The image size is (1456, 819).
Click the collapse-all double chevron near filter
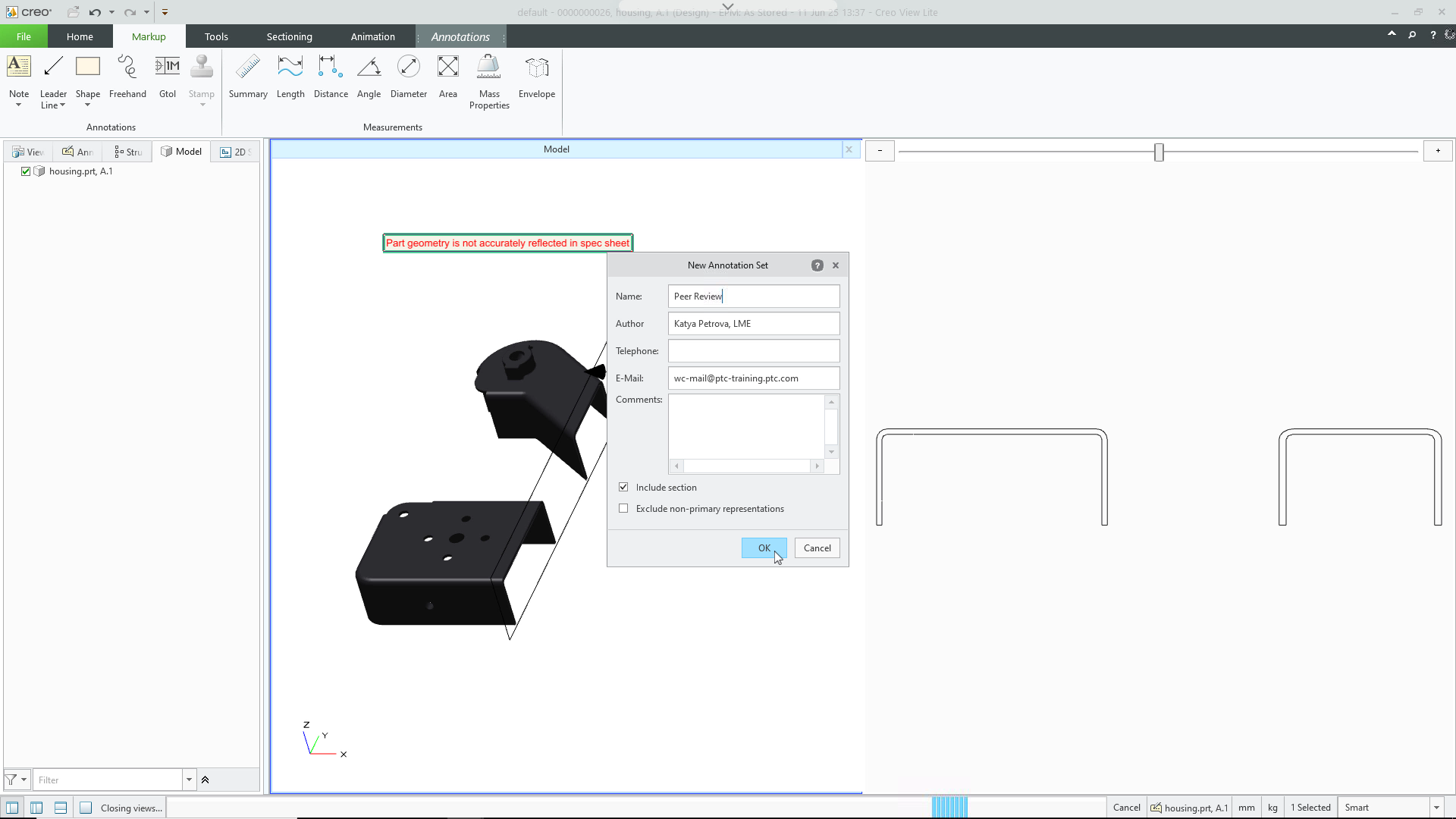205,780
